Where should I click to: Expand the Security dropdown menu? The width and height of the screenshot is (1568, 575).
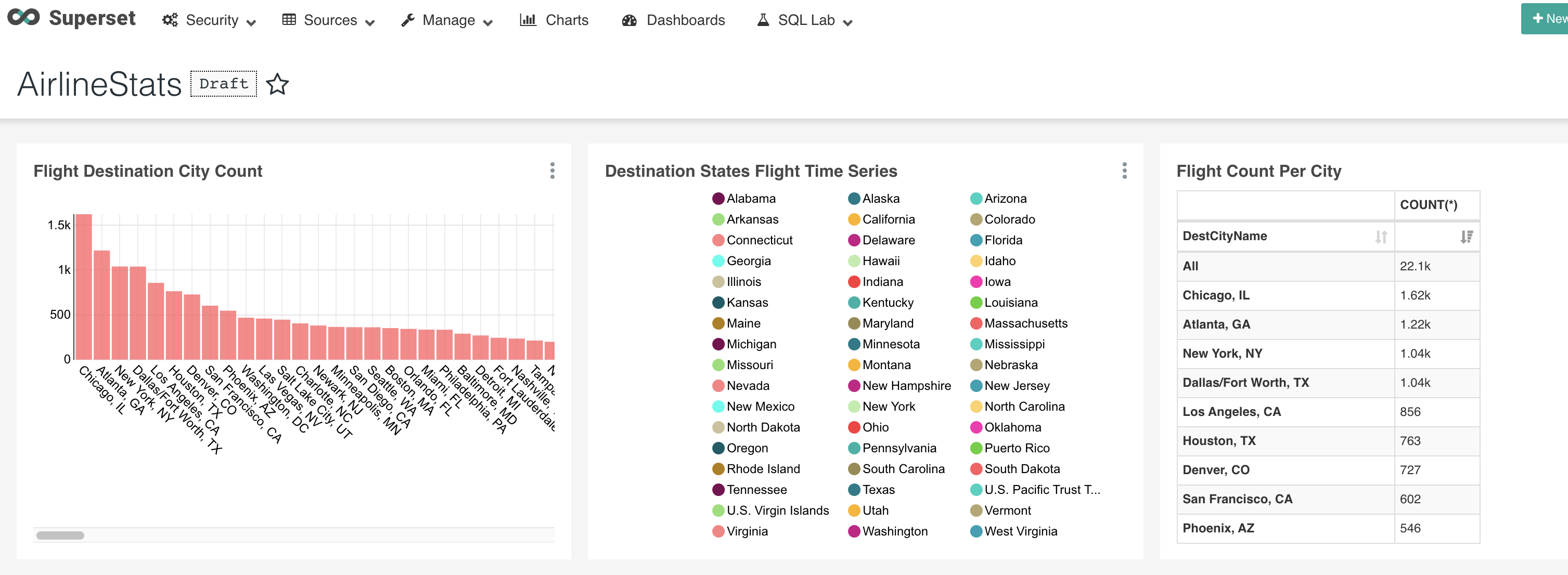pyautogui.click(x=251, y=22)
